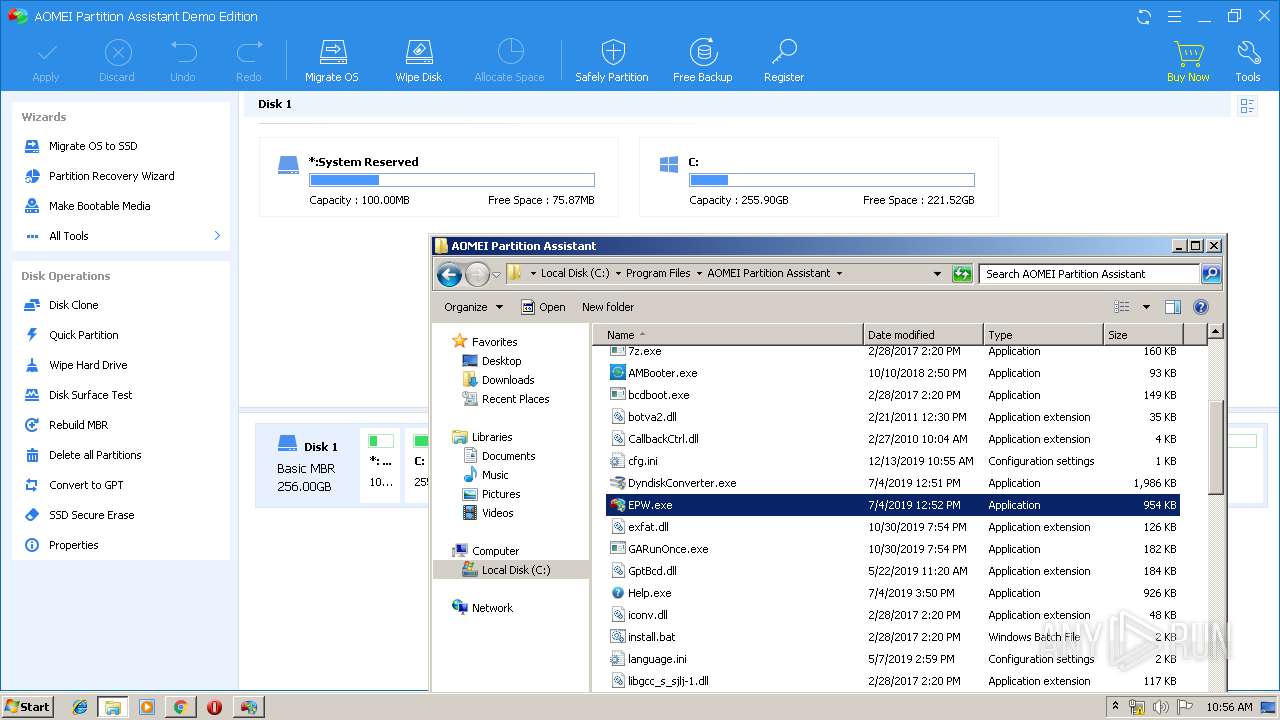Start the Disk Clone operation
The width and height of the screenshot is (1280, 720).
(x=73, y=305)
